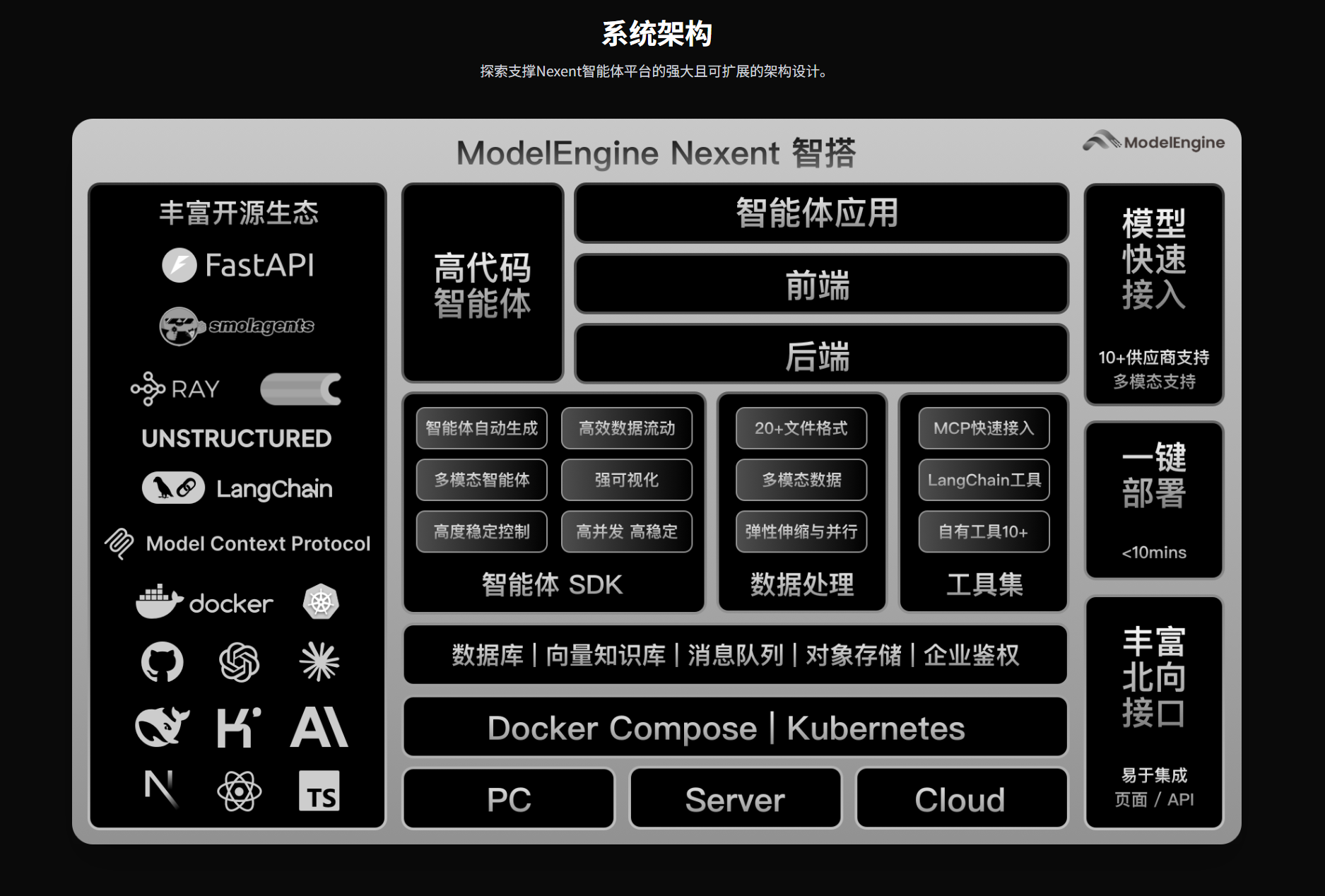Click the TypeScript TS icon
The width and height of the screenshot is (1325, 896).
319,791
